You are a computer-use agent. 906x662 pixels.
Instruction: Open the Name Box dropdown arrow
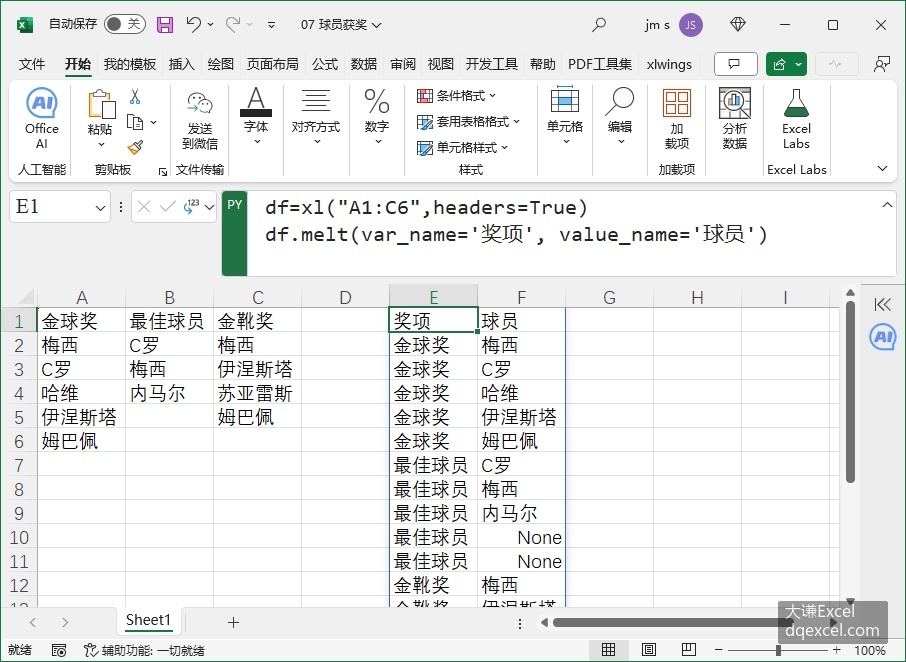click(x=101, y=207)
